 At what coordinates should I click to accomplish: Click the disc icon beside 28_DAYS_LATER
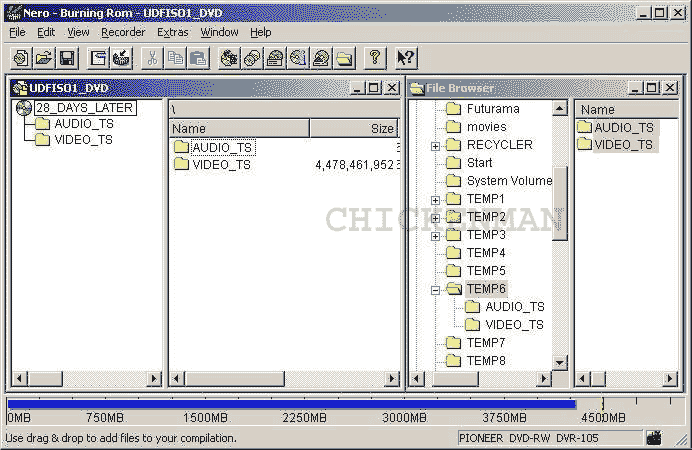coord(24,108)
